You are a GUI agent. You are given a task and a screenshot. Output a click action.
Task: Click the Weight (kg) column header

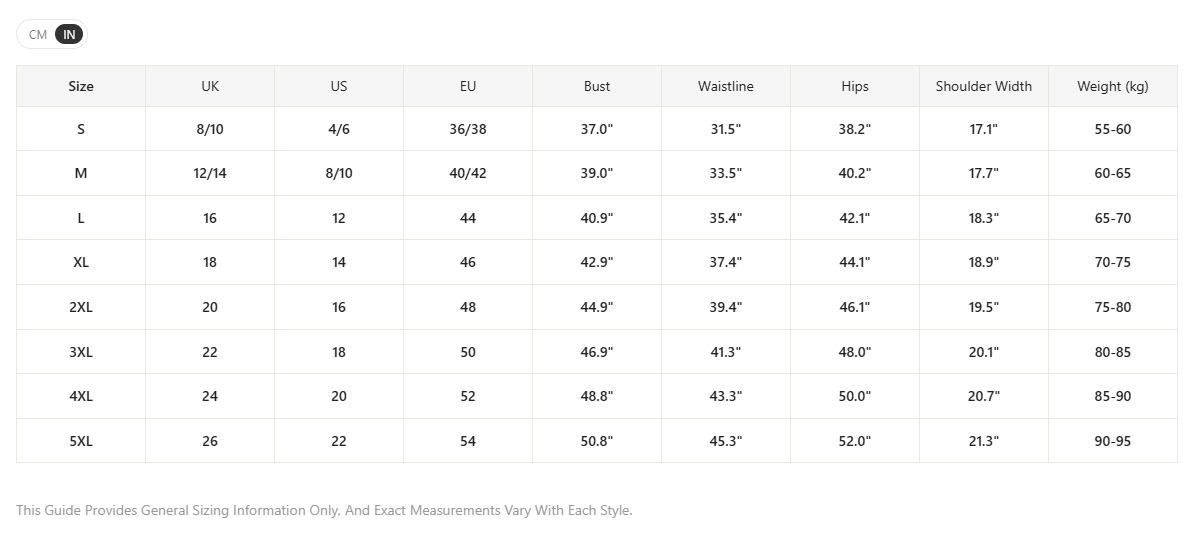[1113, 86]
